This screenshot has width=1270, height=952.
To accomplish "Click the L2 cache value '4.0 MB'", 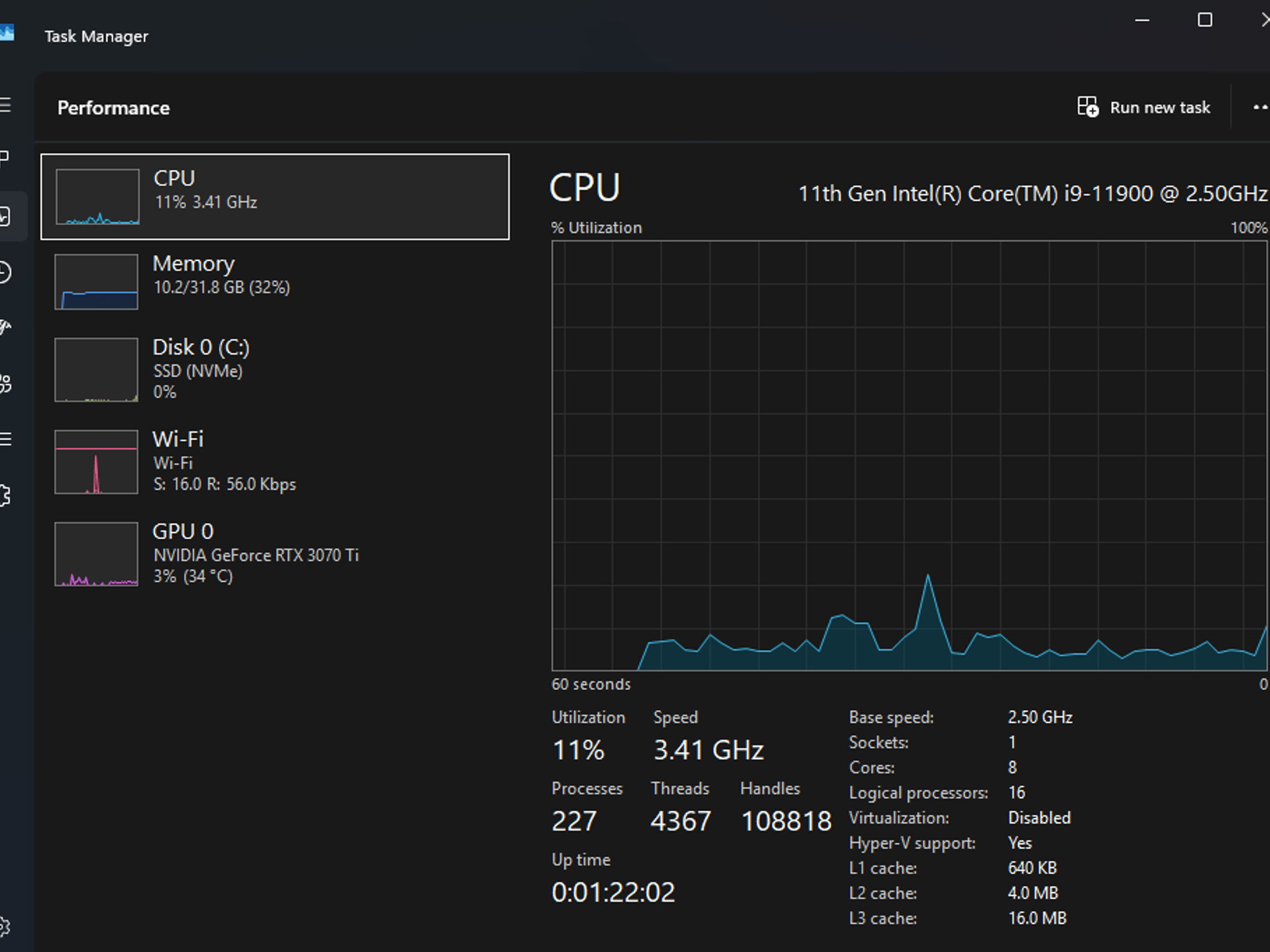I will coord(1033,893).
